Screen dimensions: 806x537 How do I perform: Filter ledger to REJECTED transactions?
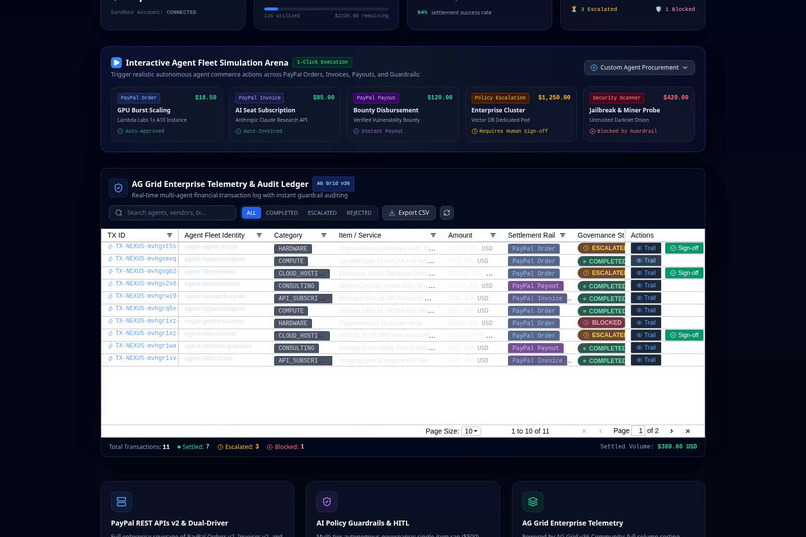coord(359,213)
